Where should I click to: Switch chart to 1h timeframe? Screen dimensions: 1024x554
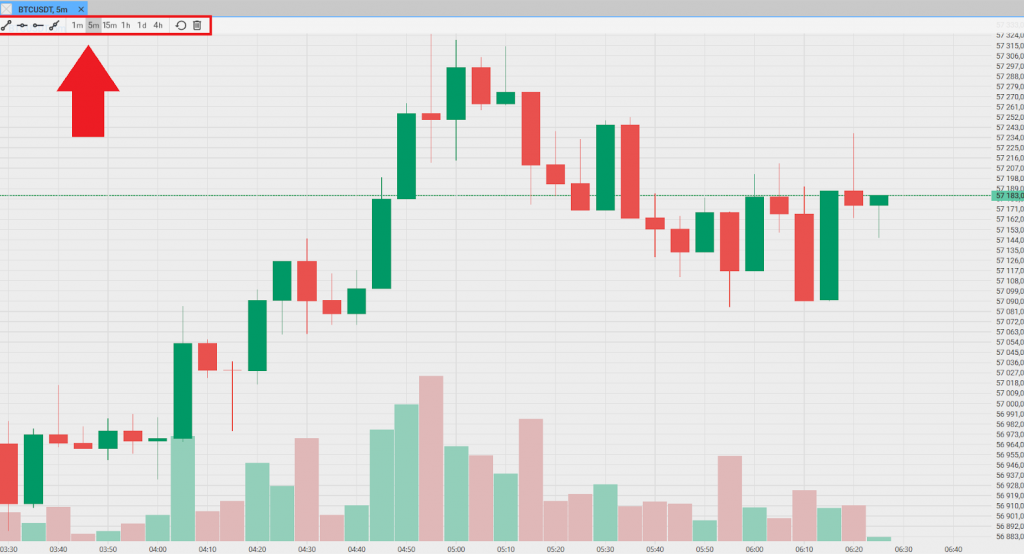click(x=125, y=25)
